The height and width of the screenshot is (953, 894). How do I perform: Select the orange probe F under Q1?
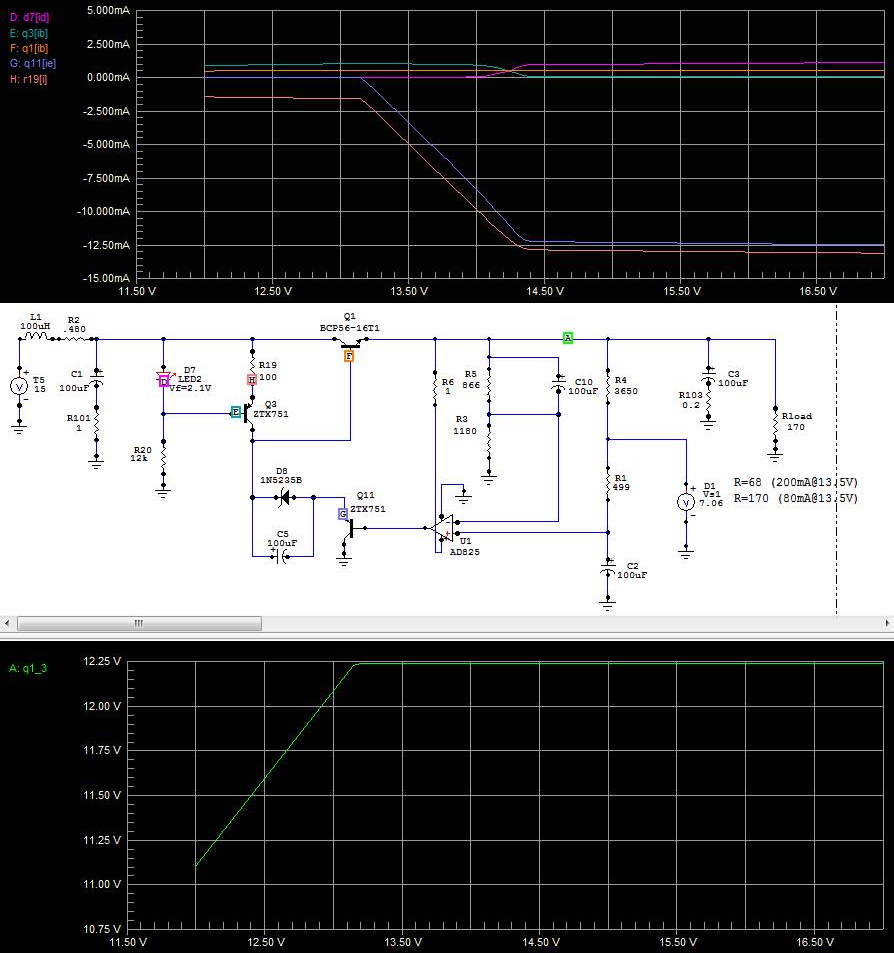349,355
